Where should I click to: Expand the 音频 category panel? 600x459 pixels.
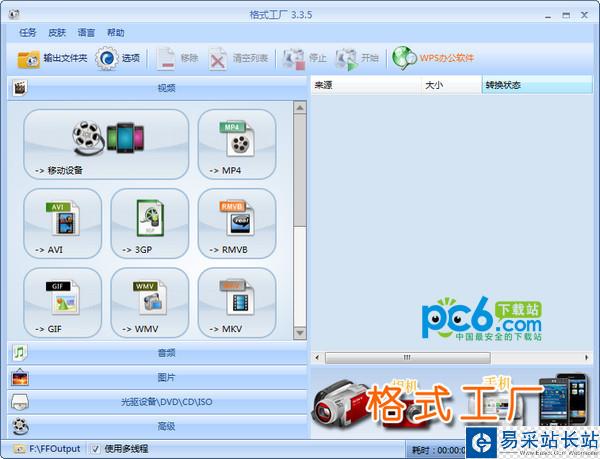click(x=157, y=353)
